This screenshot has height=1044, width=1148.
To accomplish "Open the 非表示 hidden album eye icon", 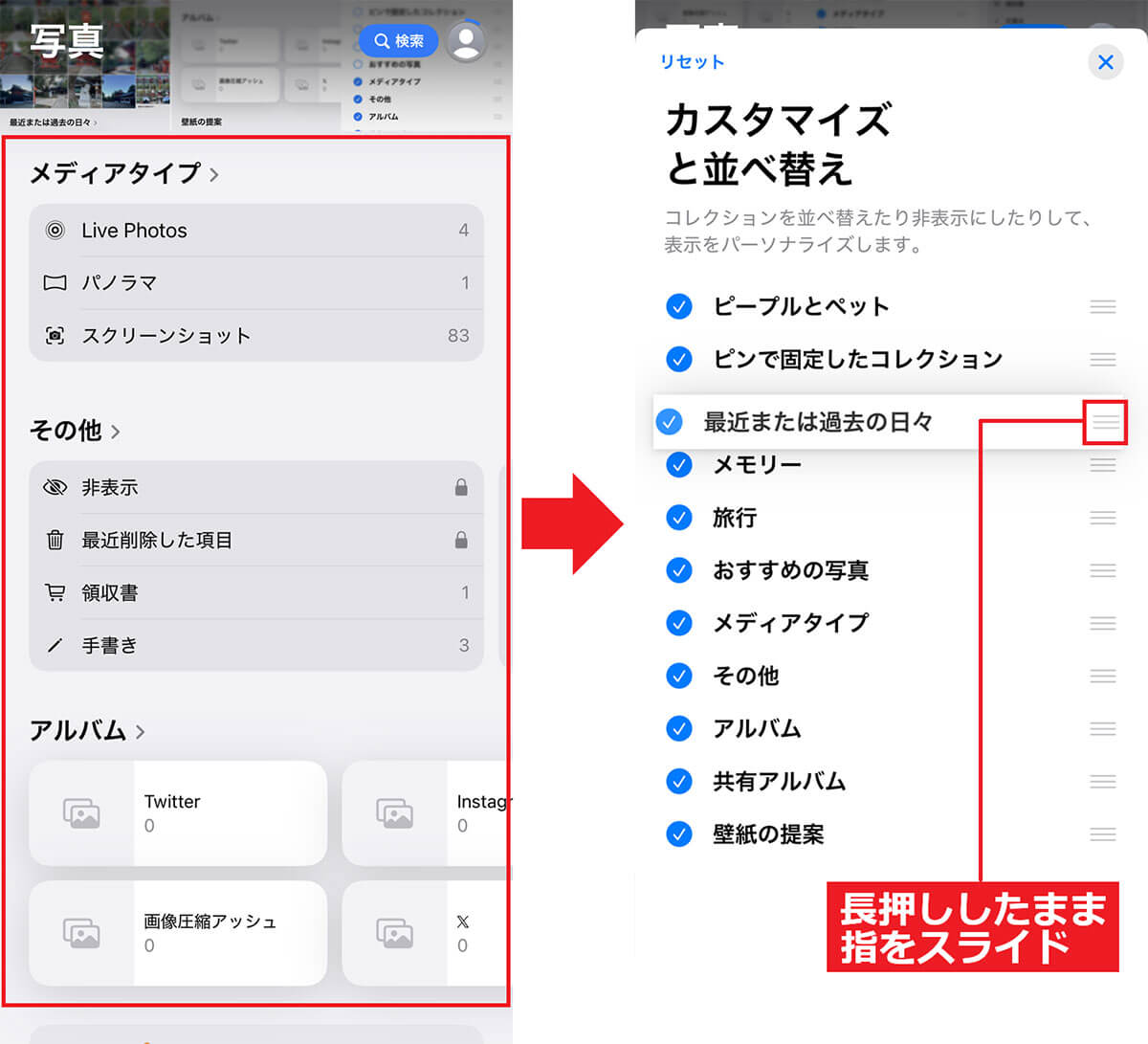I will [55, 488].
